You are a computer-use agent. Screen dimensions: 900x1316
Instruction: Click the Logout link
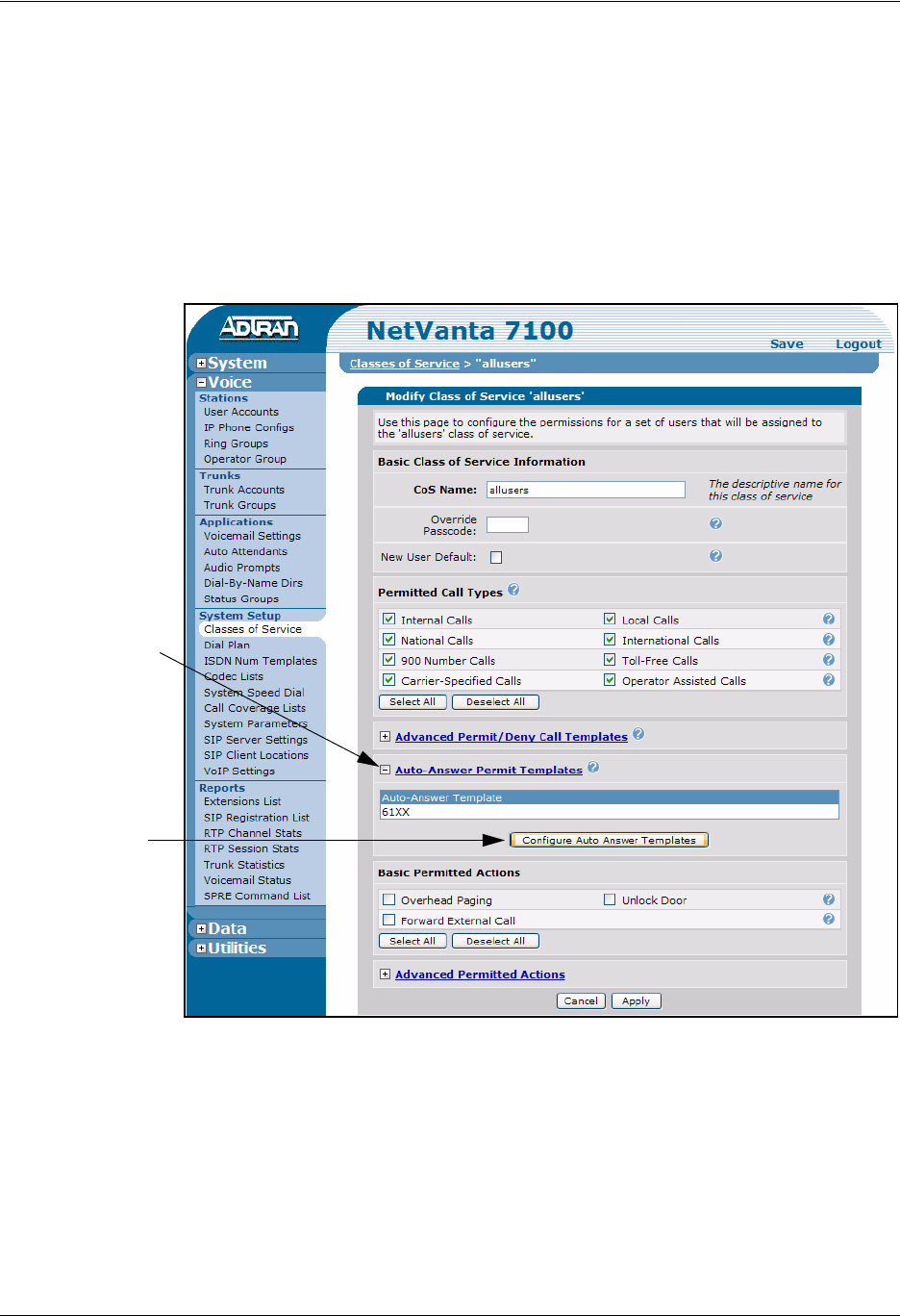tap(859, 343)
